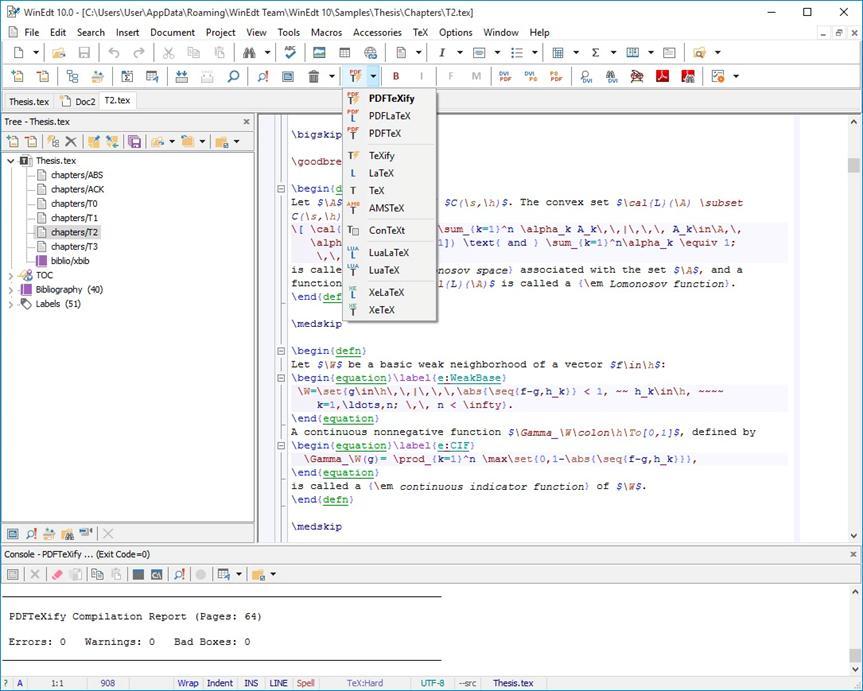This screenshot has height=691, width=863.
Task: Click the Undo arrow icon
Action: tap(114, 52)
